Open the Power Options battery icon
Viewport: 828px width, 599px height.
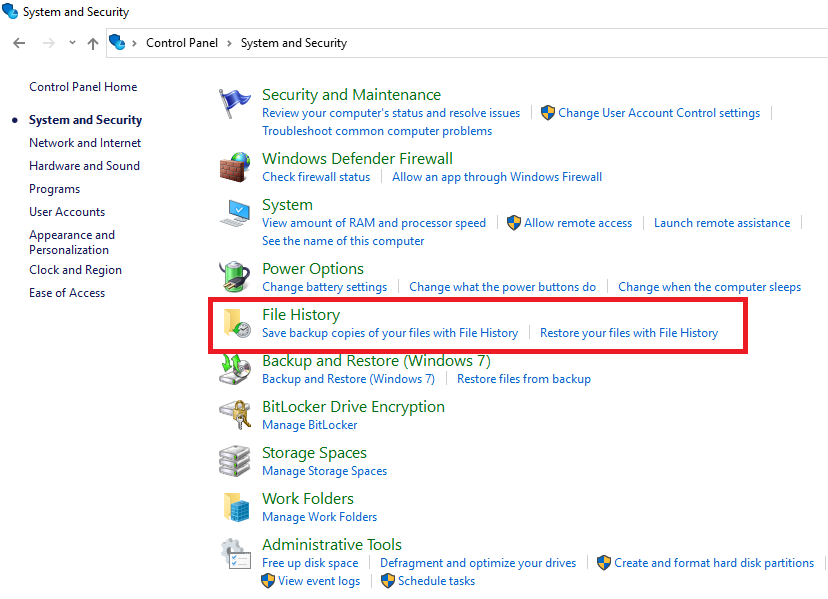tap(234, 276)
